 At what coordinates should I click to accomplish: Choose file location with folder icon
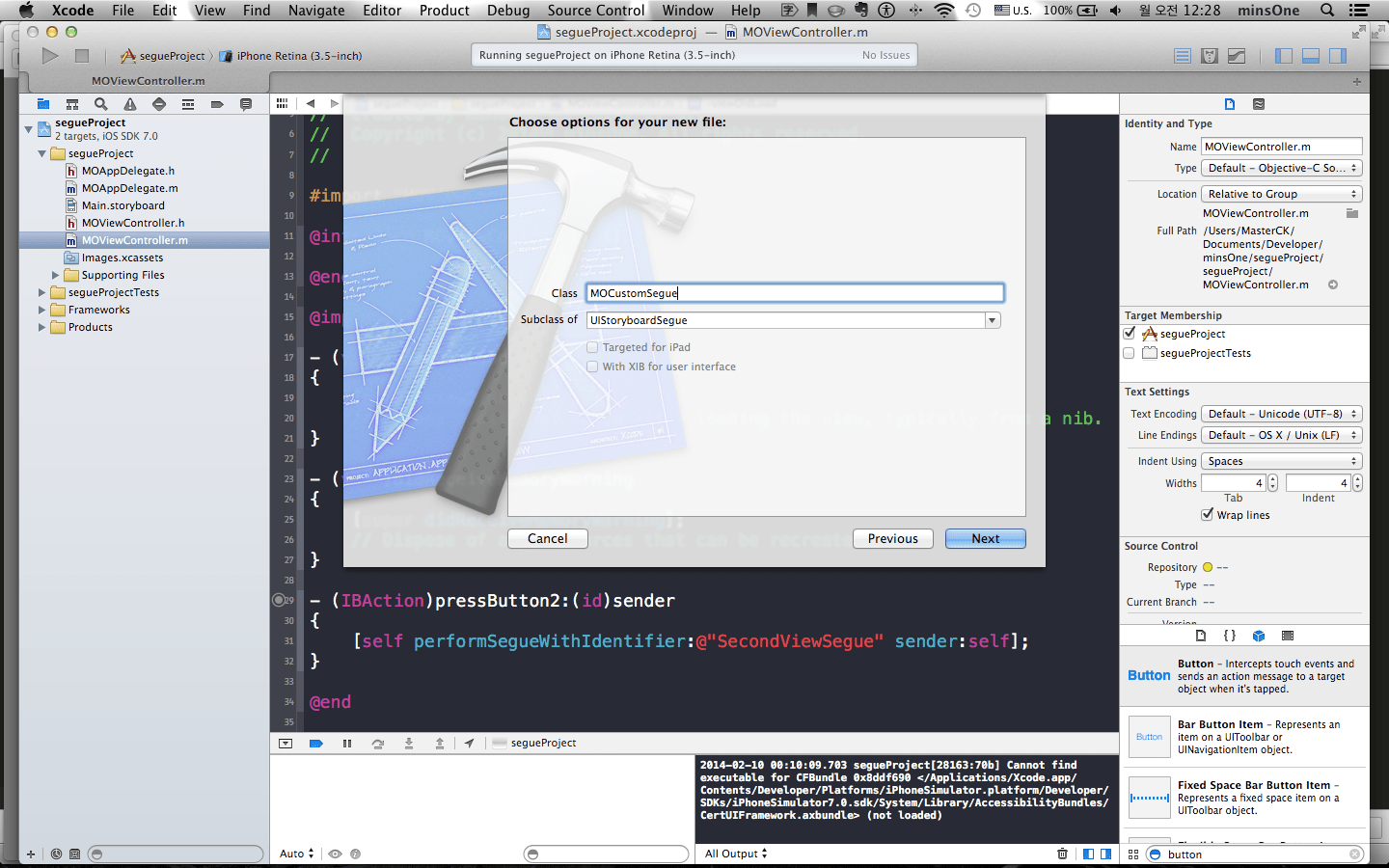1352,213
